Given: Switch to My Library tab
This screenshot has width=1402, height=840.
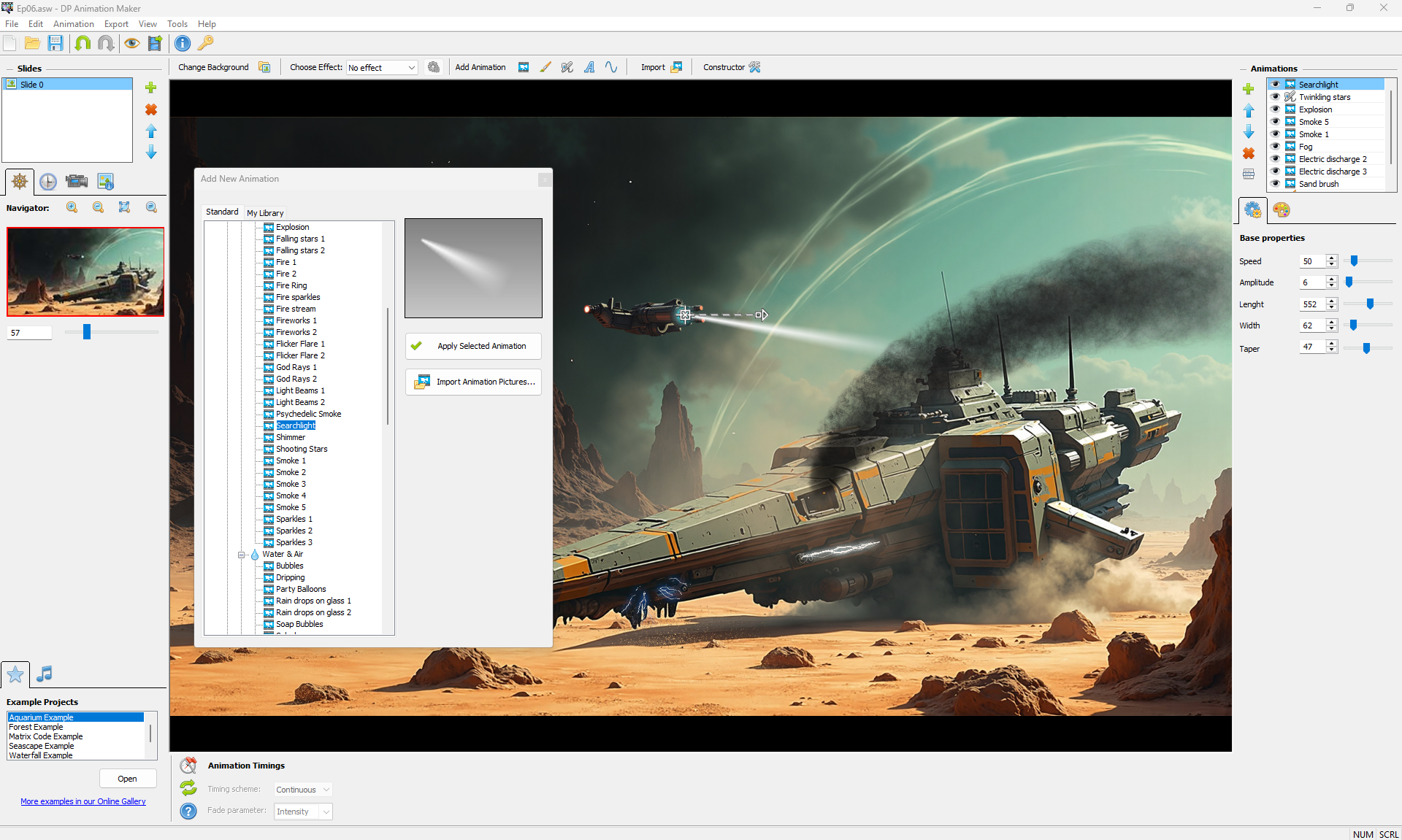Looking at the screenshot, I should (265, 213).
